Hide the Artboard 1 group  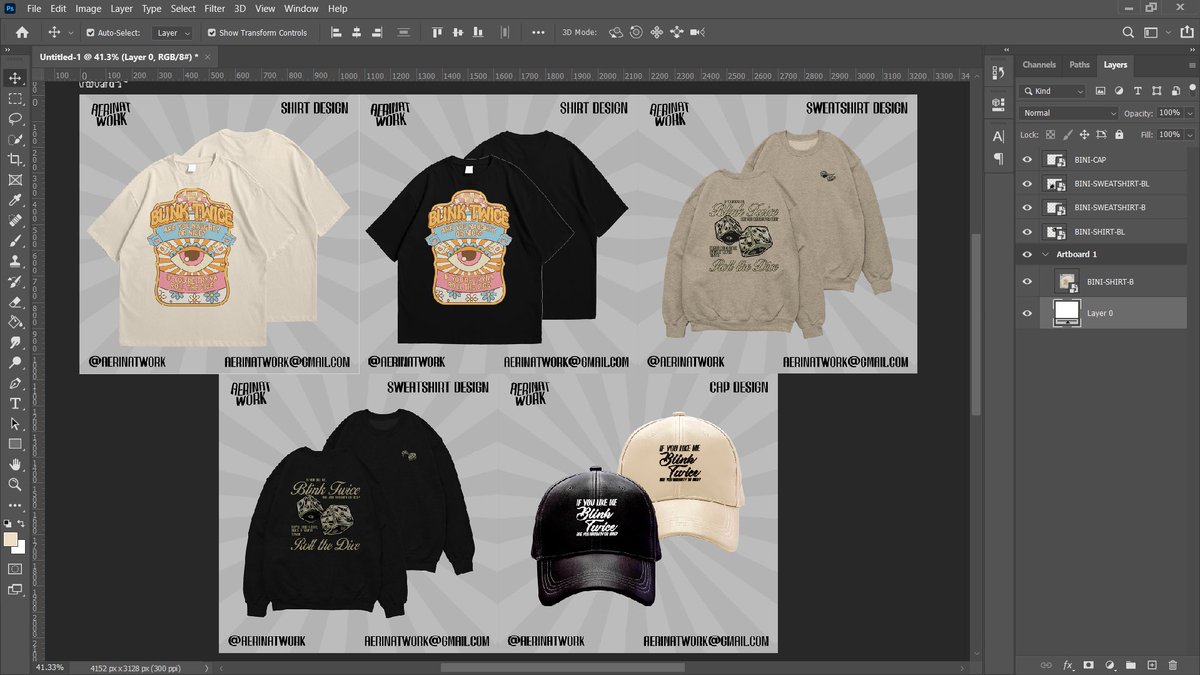pos(1026,255)
